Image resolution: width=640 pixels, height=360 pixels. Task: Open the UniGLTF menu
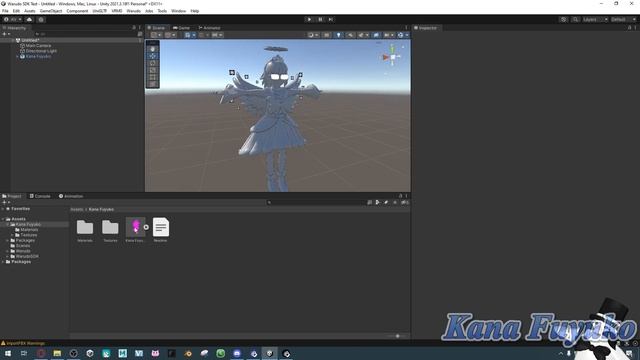pos(99,11)
